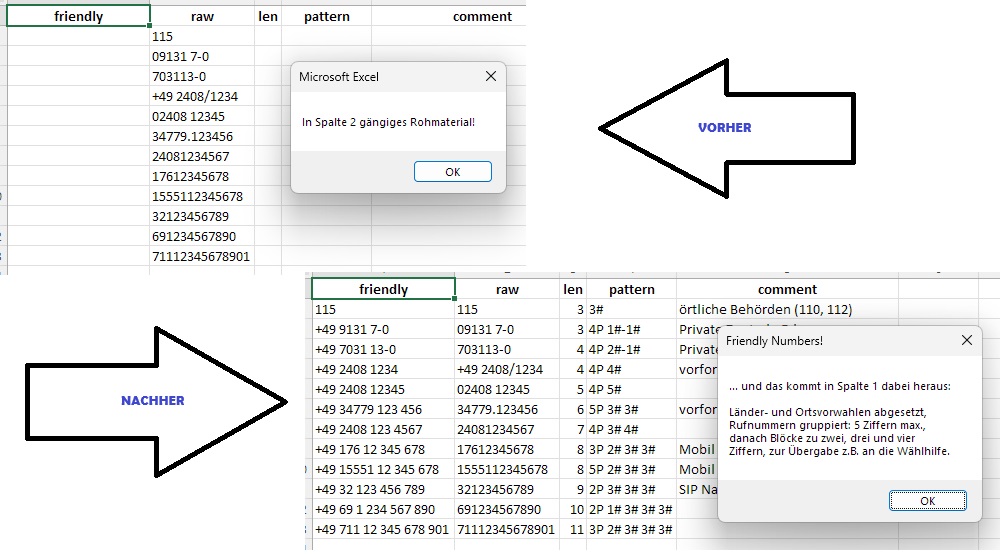Click the comment header in the lower sheet
Screen dimensions: 1004x554
click(787, 289)
